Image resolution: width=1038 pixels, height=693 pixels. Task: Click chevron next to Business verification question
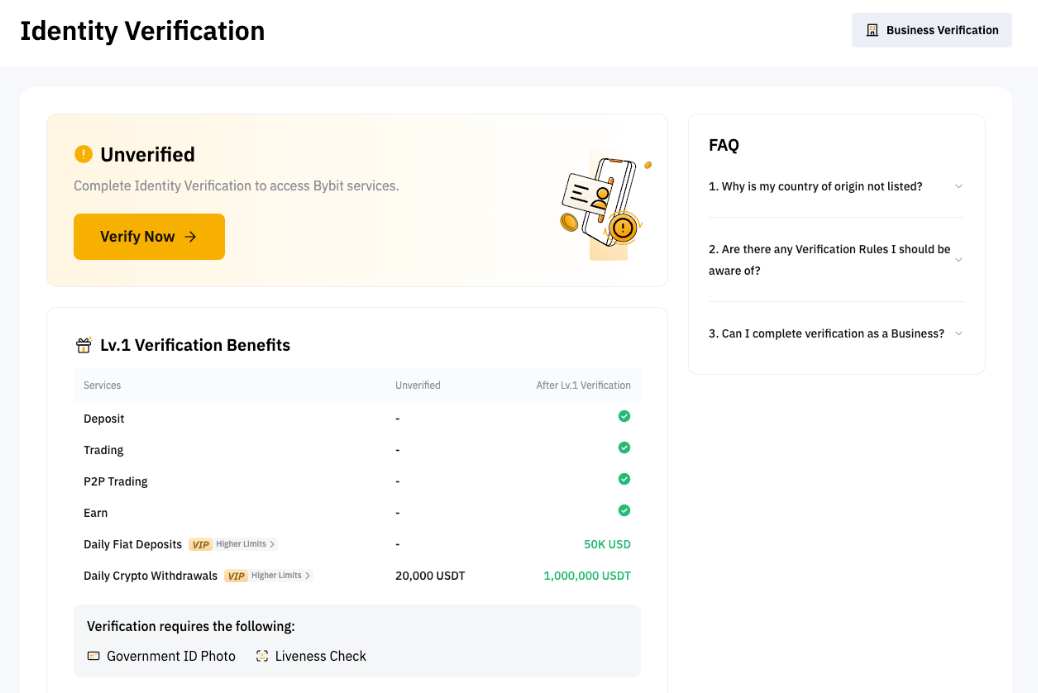959,334
